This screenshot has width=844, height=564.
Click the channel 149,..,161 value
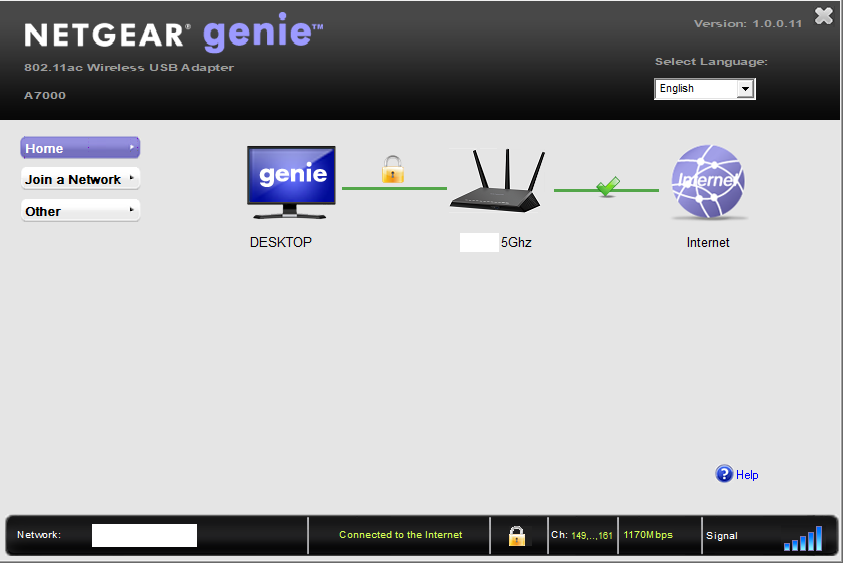coord(592,535)
